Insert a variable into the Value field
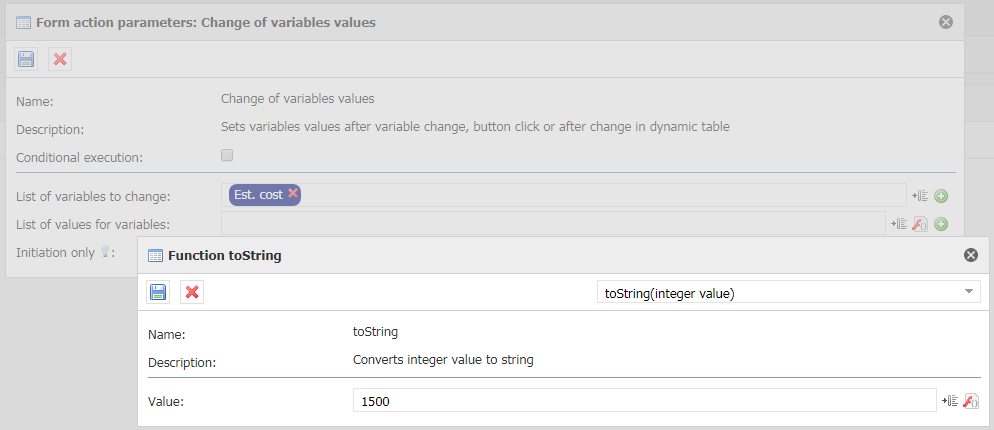The height and width of the screenshot is (430, 994). point(949,401)
